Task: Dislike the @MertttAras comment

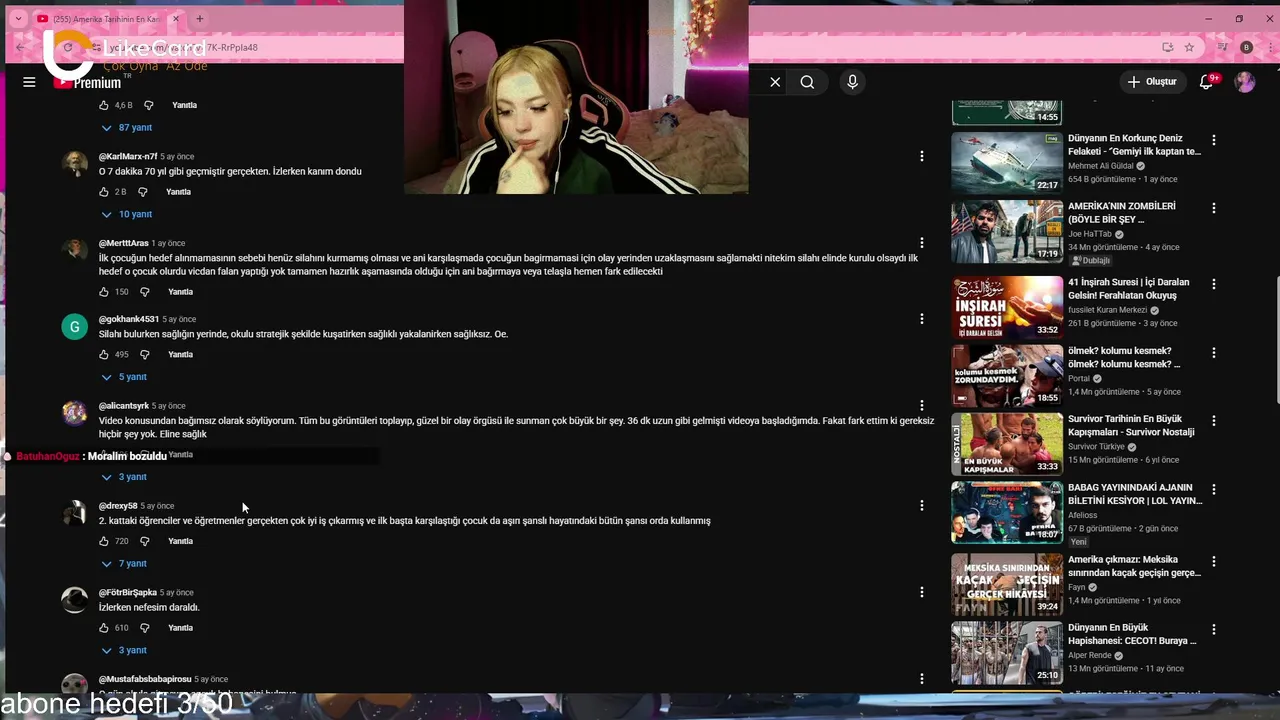Action: (x=145, y=292)
